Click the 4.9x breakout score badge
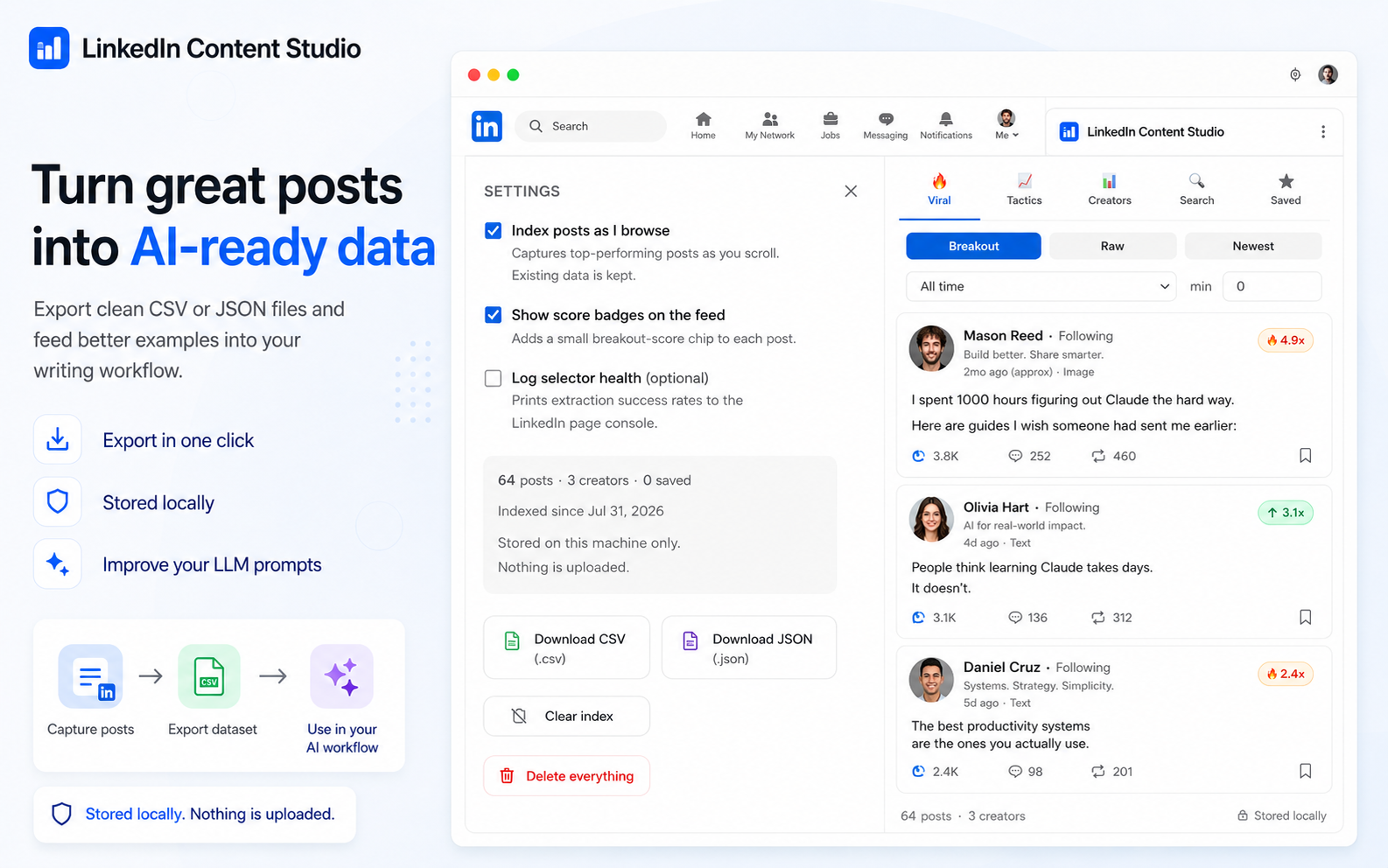 pyautogui.click(x=1286, y=340)
